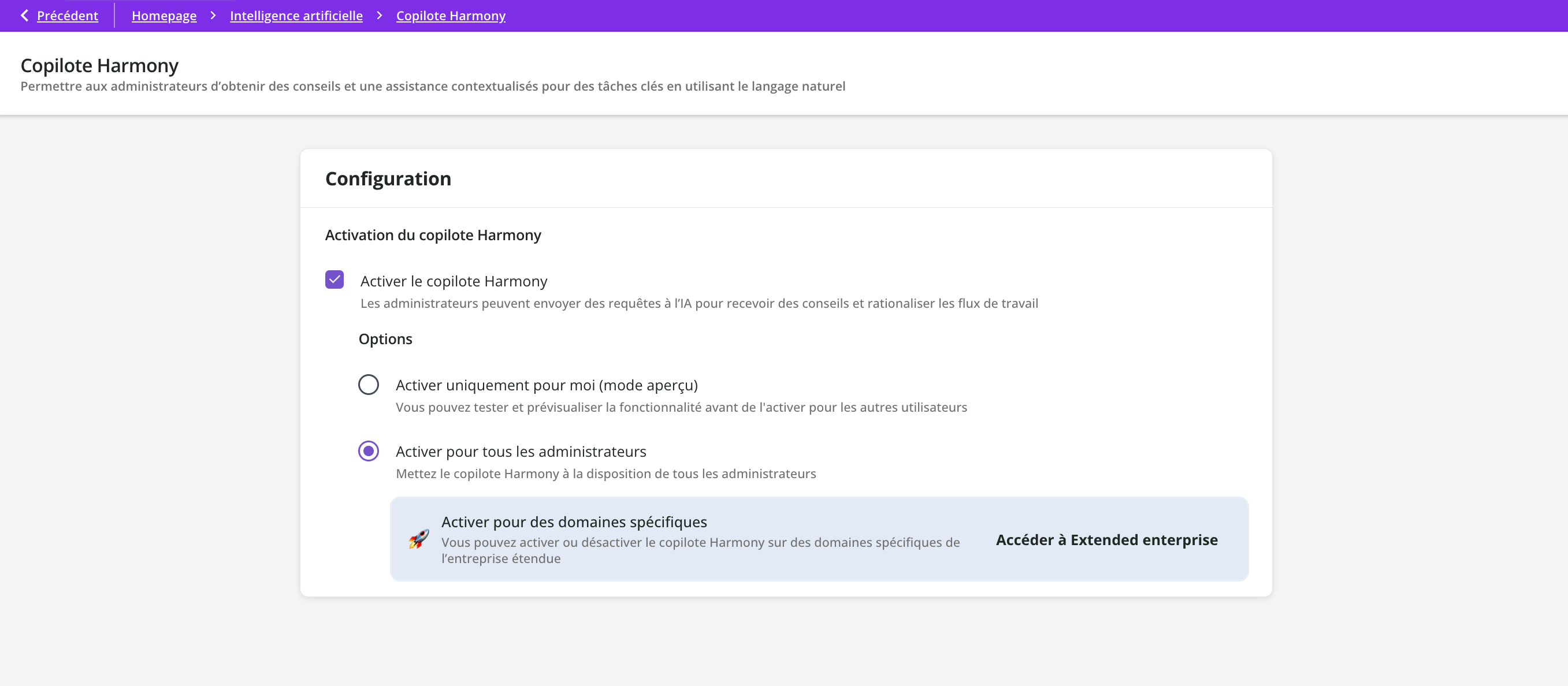
Task: Uncheck Activer le copilote Harmony checkbox
Action: tap(334, 279)
